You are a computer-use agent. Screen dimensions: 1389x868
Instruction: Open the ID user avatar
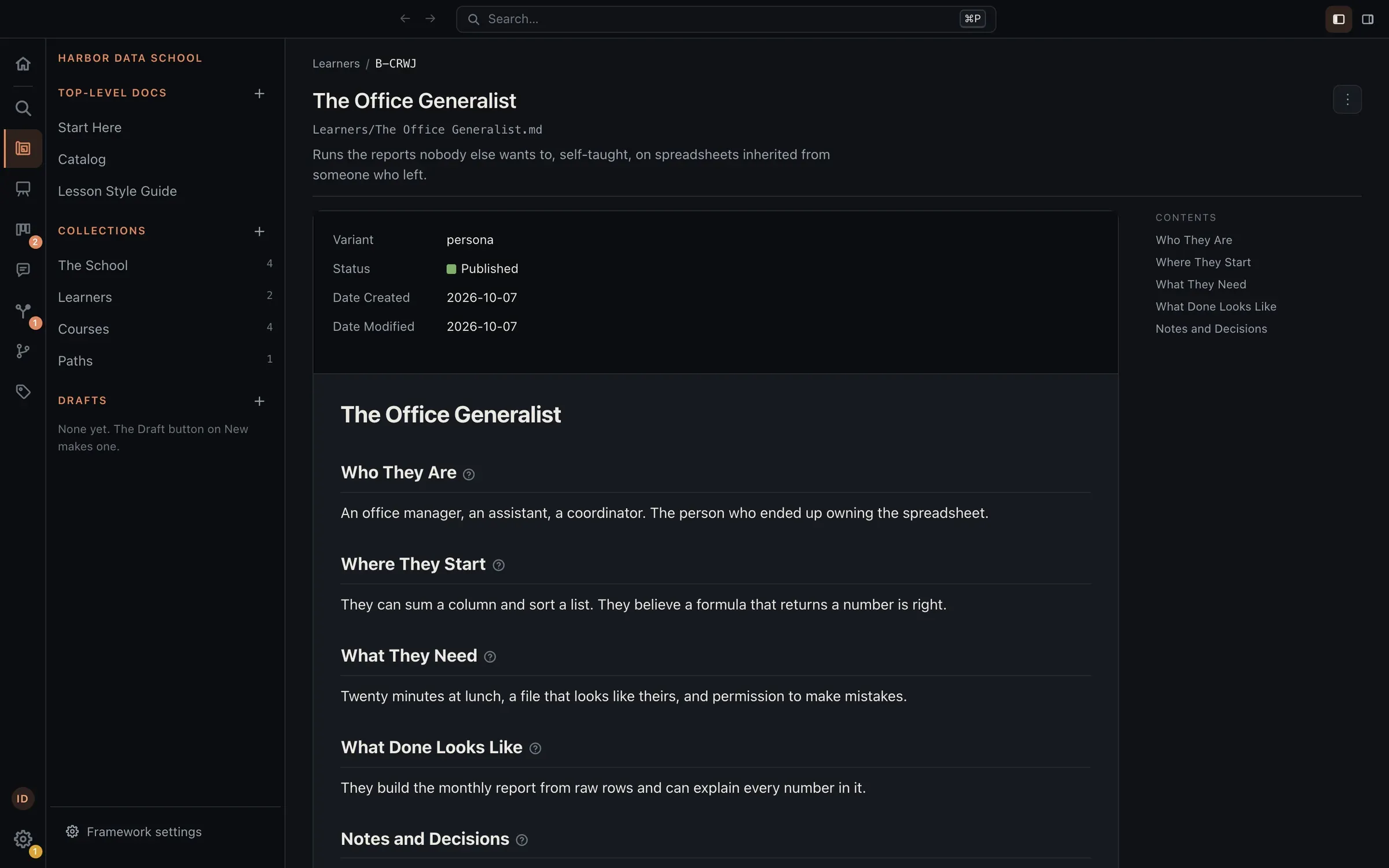coord(23,799)
